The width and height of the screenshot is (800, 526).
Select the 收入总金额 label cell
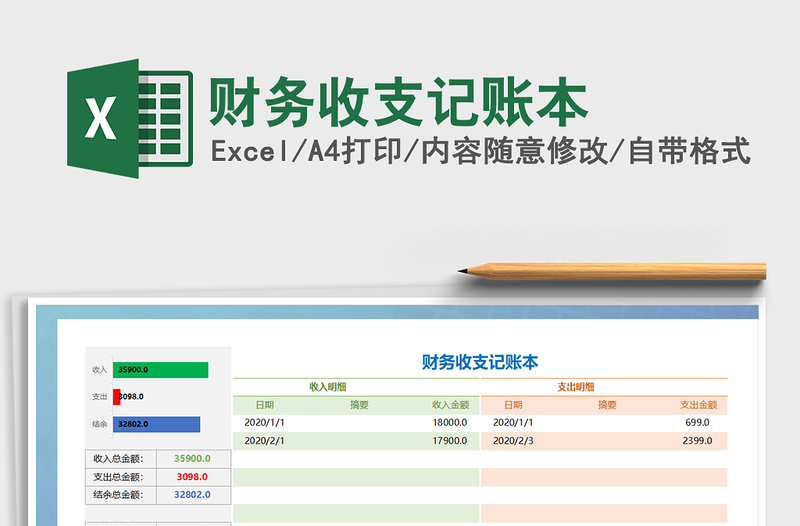click(x=121, y=459)
